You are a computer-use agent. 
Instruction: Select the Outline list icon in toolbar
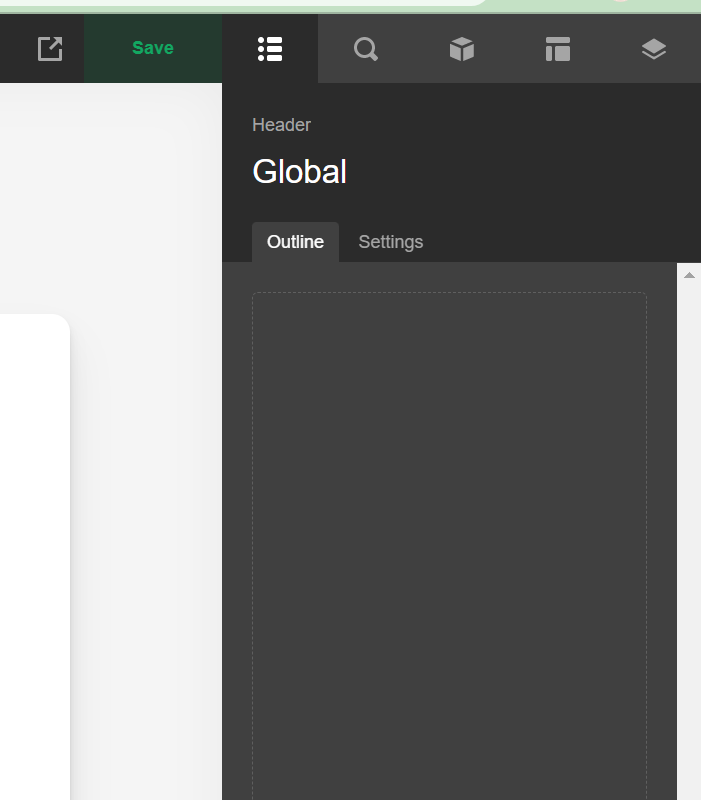point(270,48)
